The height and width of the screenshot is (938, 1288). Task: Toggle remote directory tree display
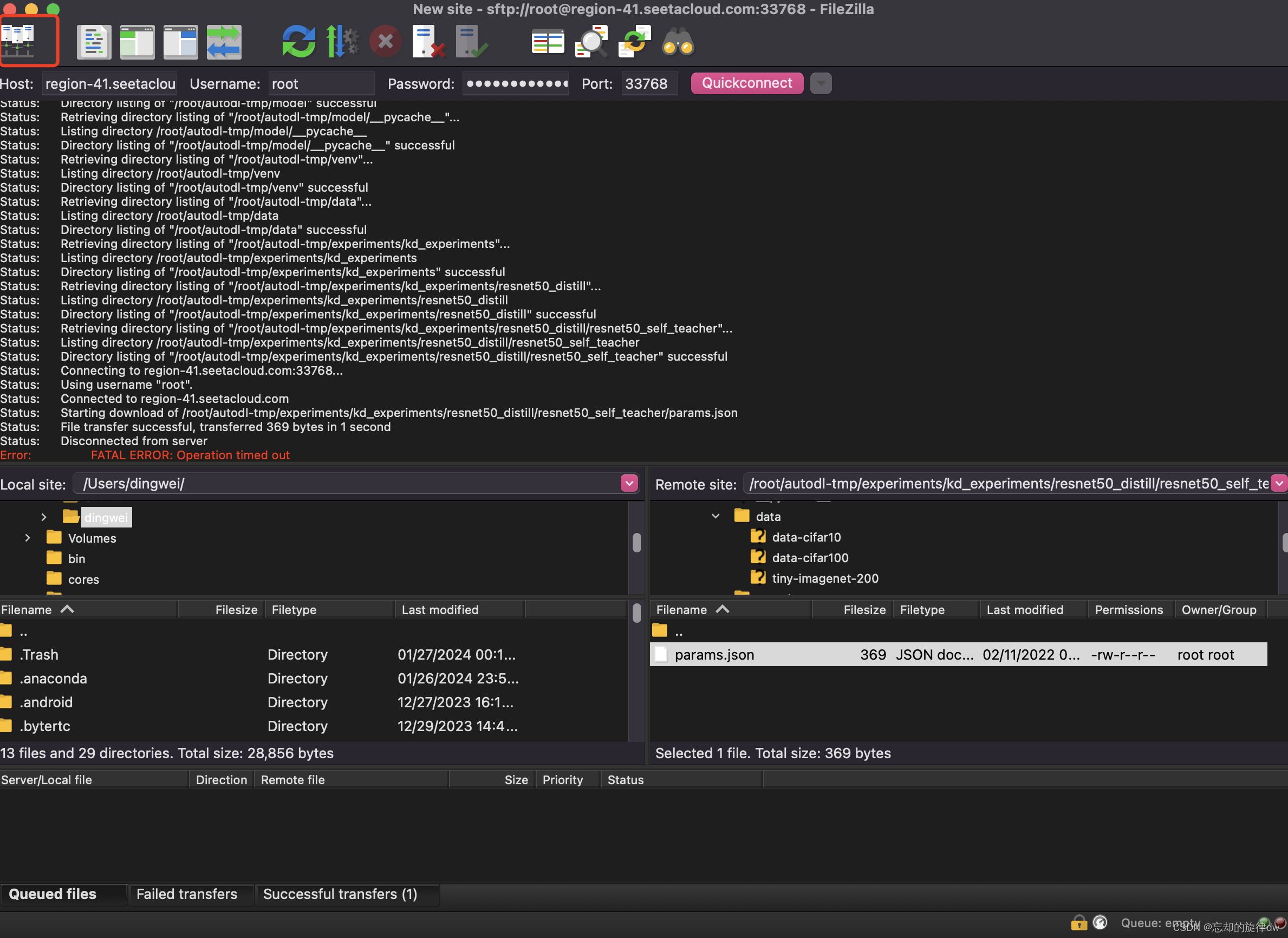pyautogui.click(x=180, y=42)
